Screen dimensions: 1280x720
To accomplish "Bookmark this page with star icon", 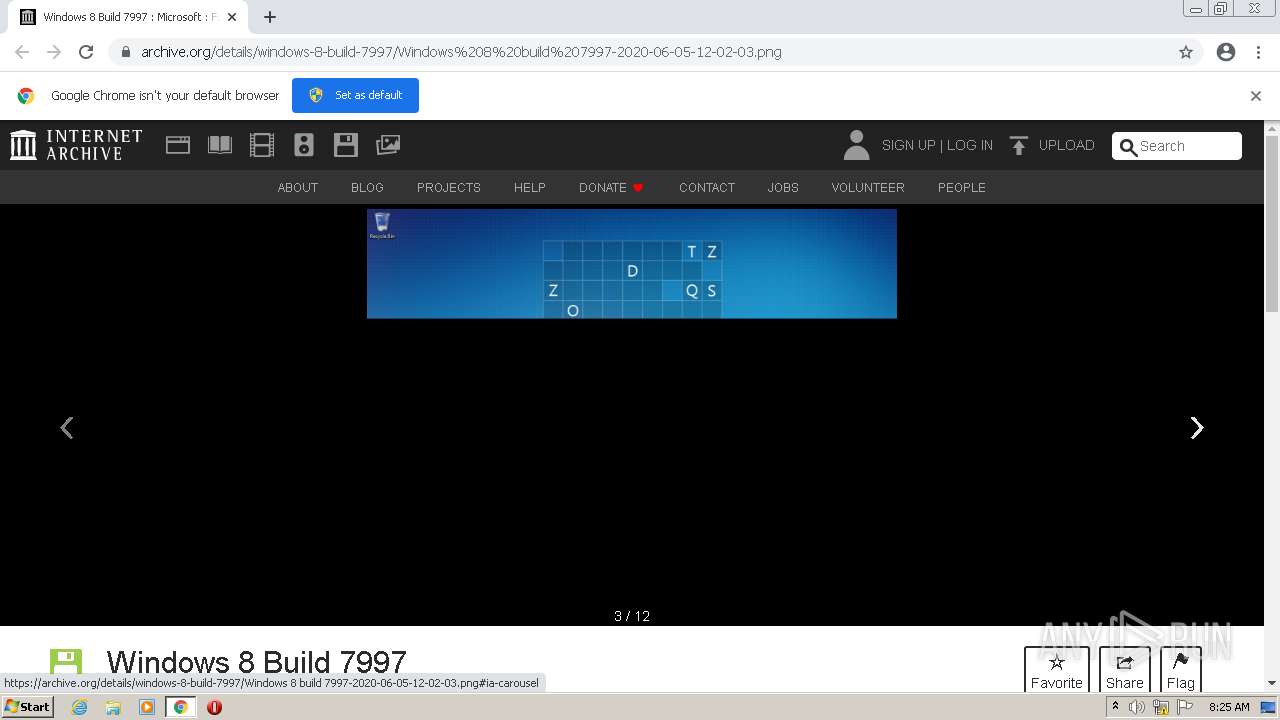I will 1186,52.
